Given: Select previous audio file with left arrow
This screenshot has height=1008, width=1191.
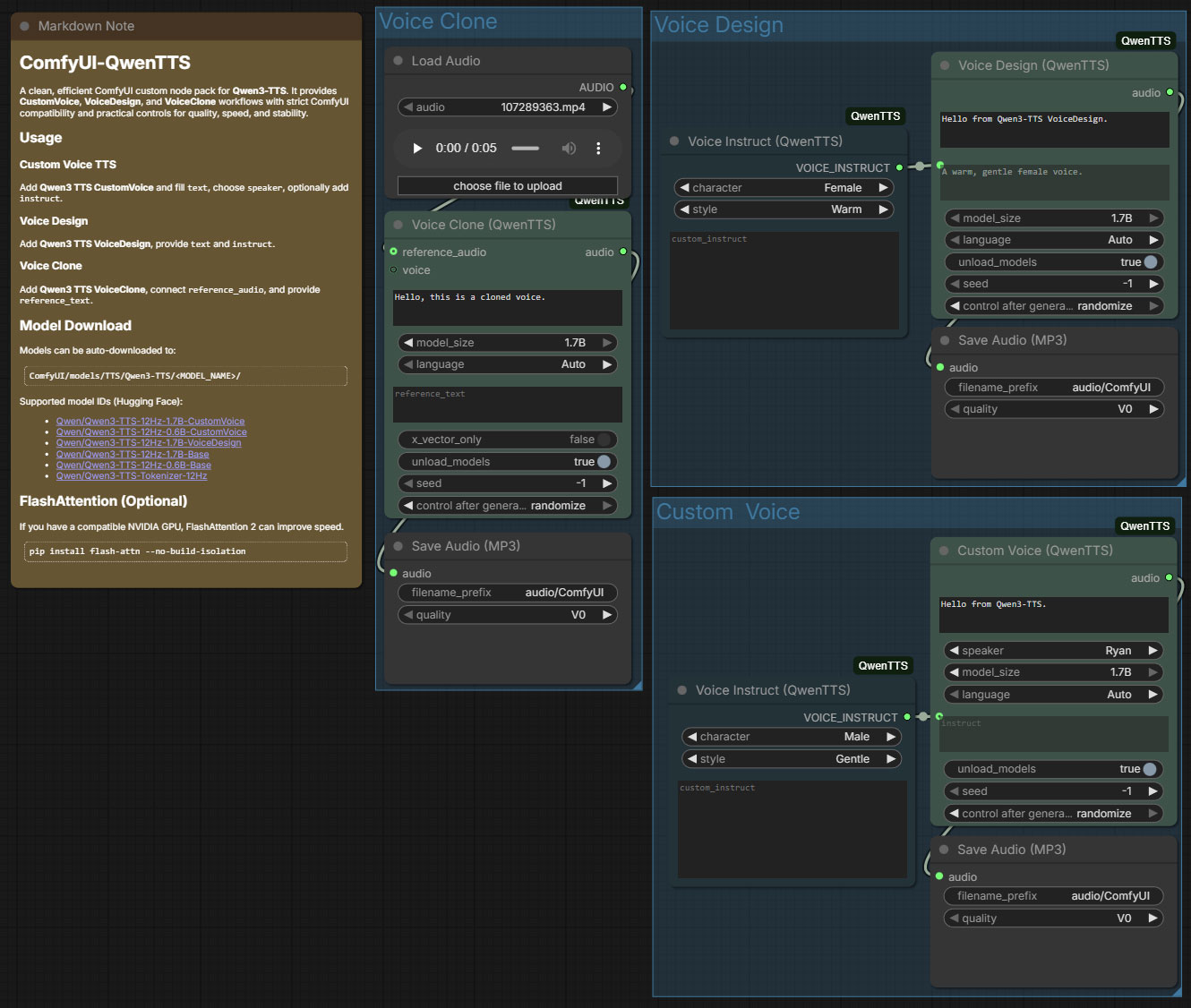Looking at the screenshot, I should [x=407, y=107].
